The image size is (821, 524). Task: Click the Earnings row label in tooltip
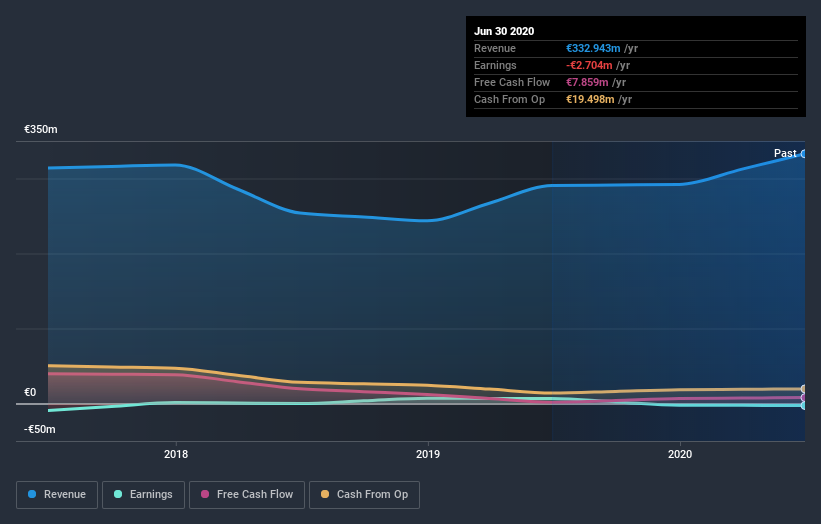[495, 65]
